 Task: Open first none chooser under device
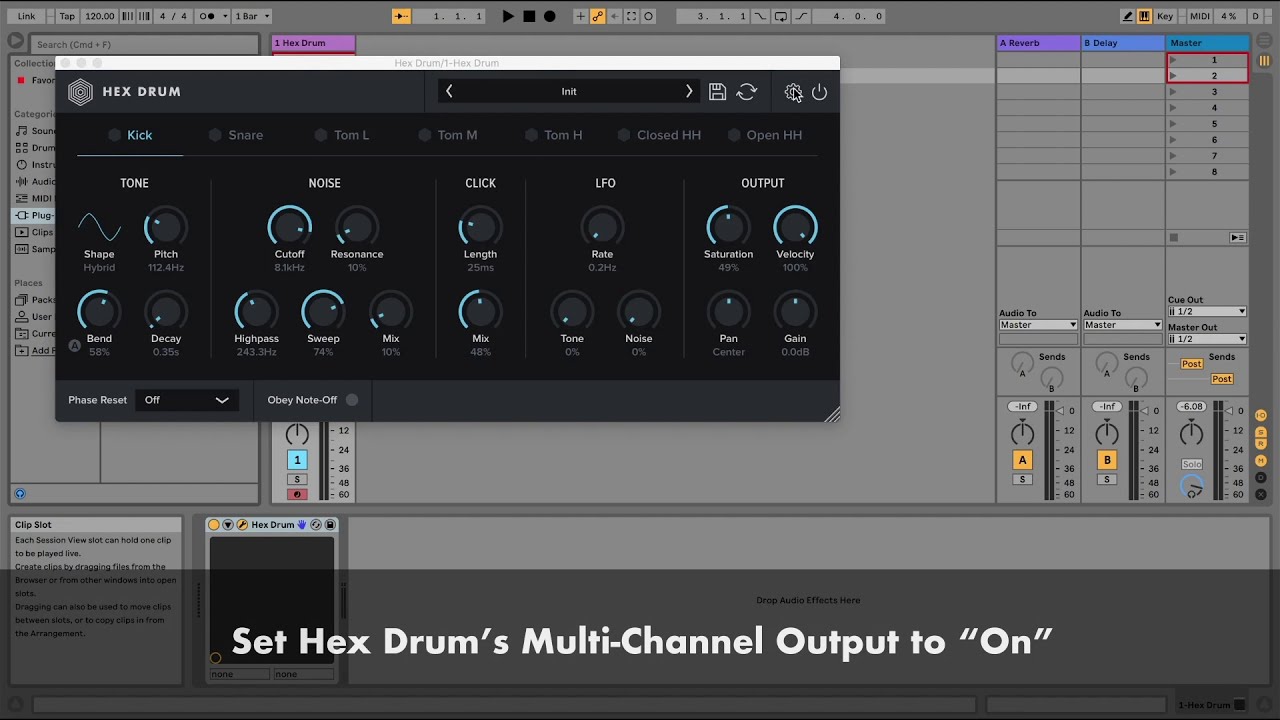coord(239,674)
